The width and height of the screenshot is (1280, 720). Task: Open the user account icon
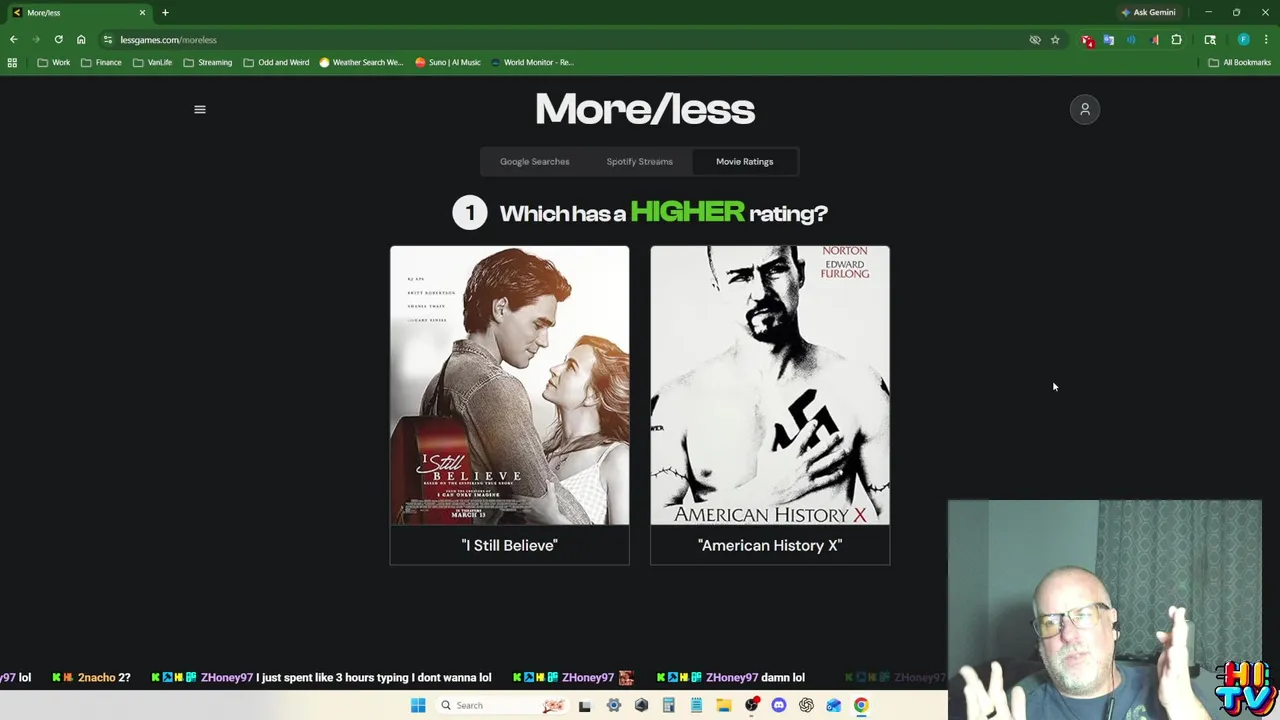1085,110
